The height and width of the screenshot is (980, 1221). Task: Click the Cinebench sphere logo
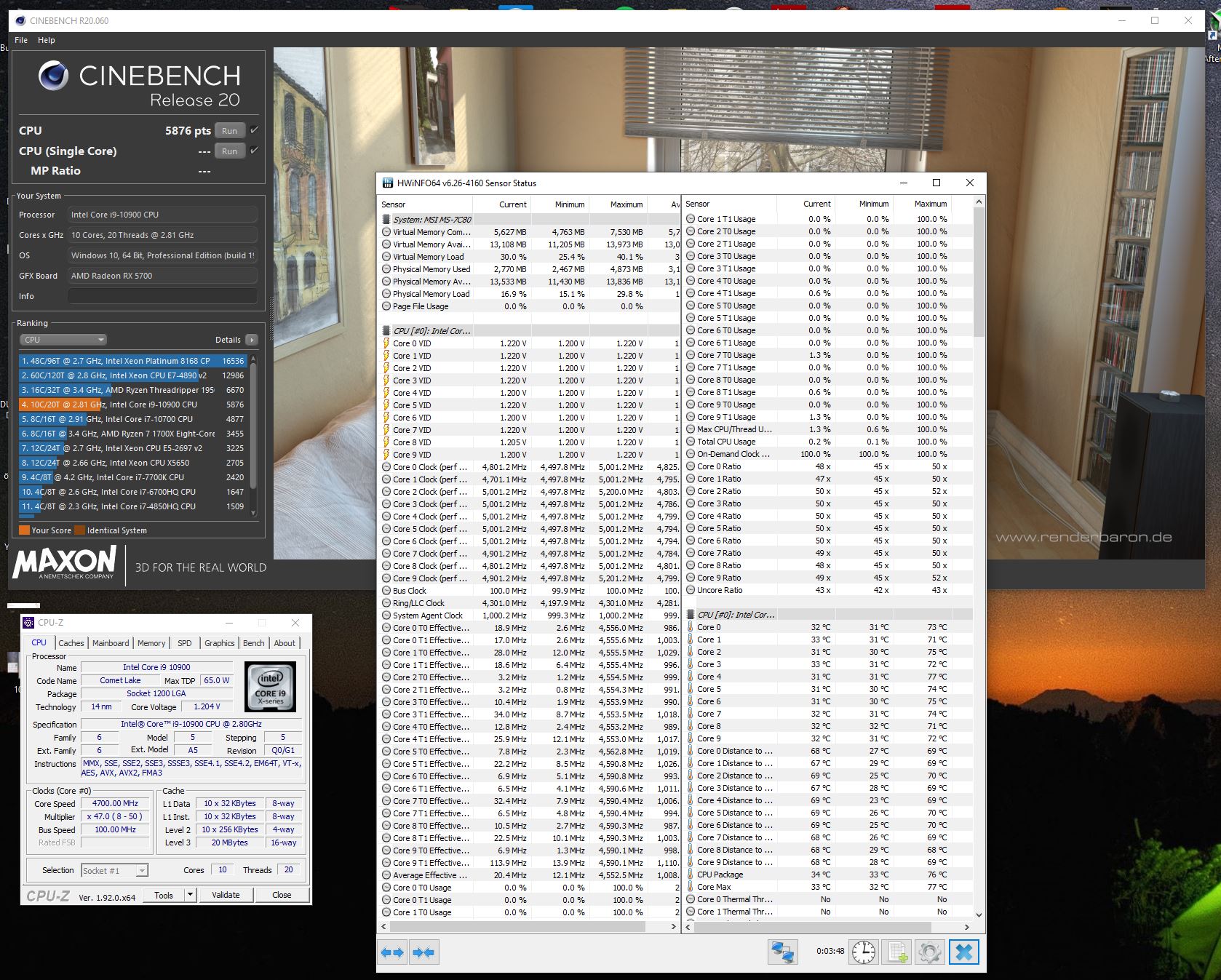pos(53,76)
